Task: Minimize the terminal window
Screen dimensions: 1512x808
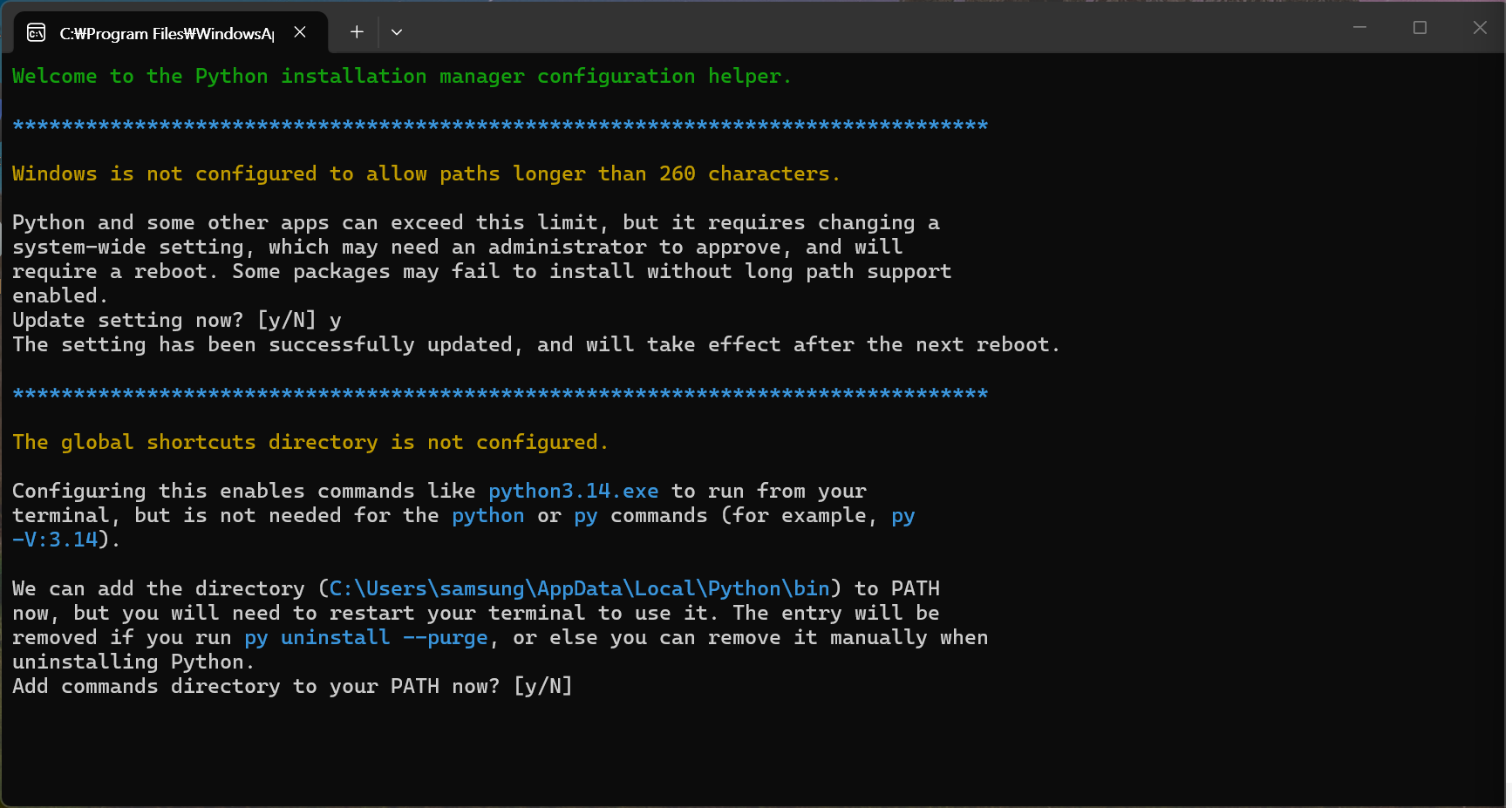Action: click(x=1359, y=28)
